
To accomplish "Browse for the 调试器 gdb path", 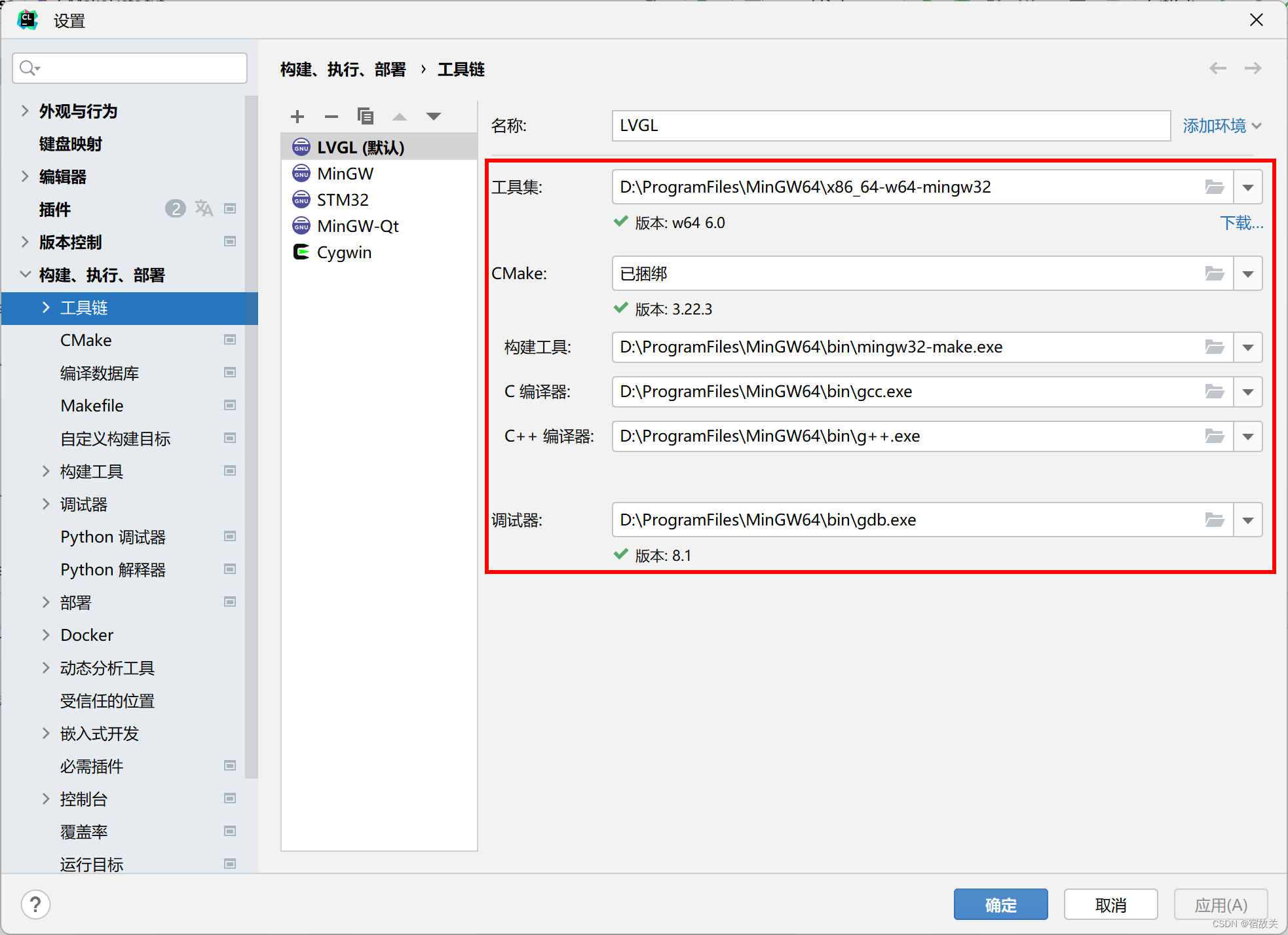I will [1214, 520].
